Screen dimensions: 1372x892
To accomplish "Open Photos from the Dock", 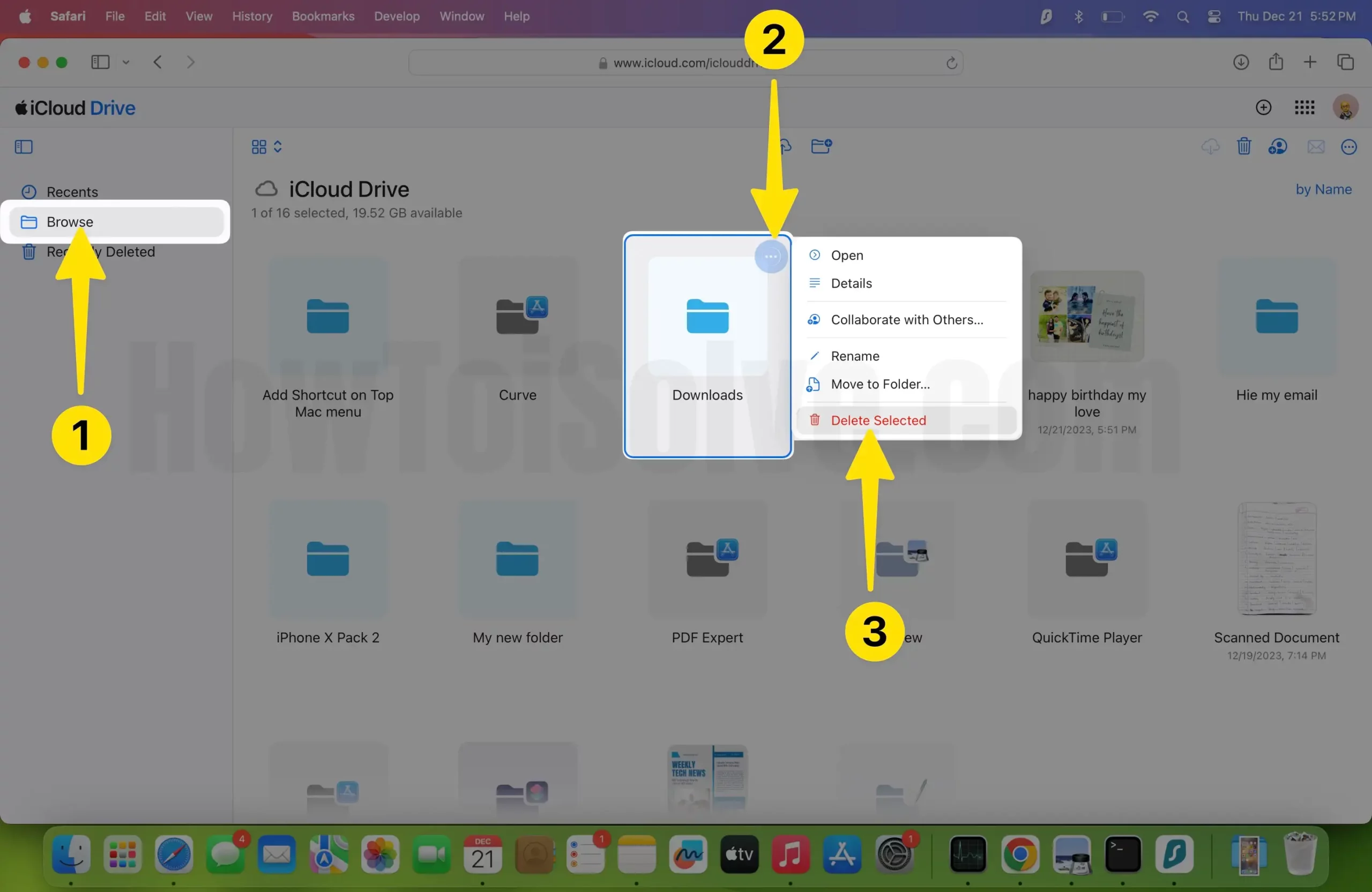I will 380,854.
